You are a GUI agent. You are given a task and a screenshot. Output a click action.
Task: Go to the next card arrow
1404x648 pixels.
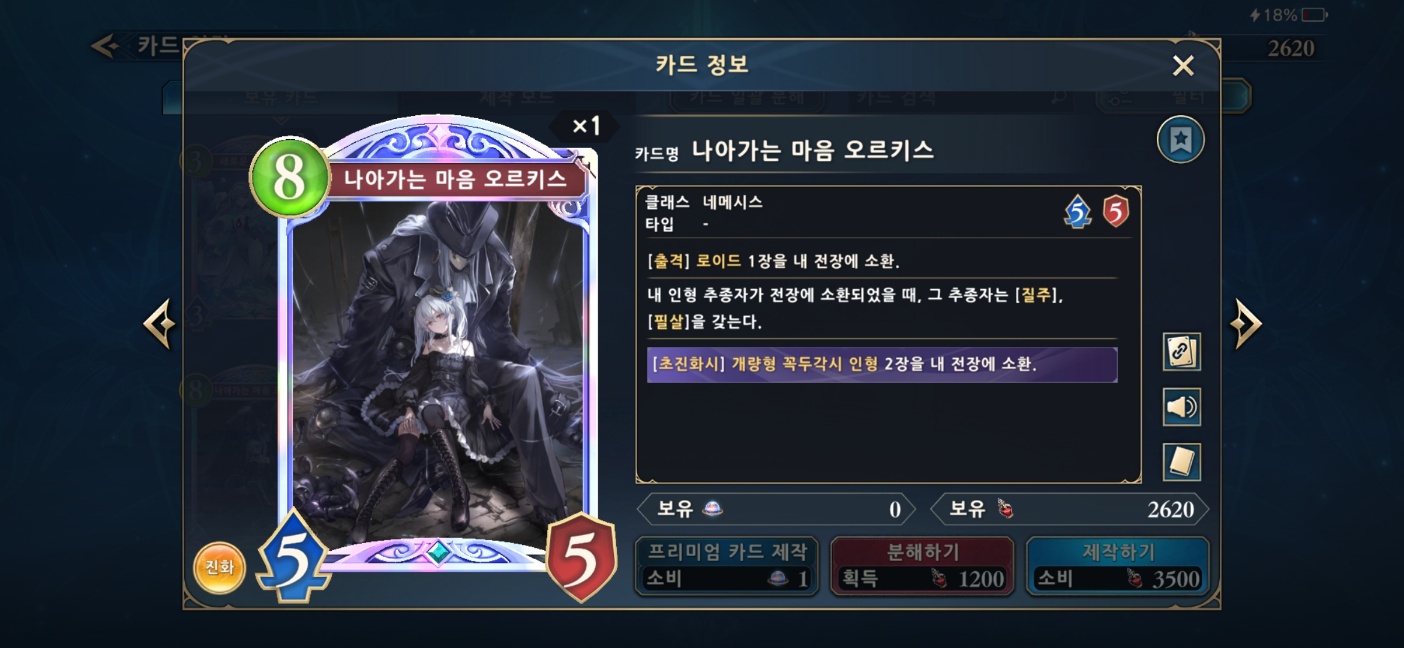[x=1246, y=324]
